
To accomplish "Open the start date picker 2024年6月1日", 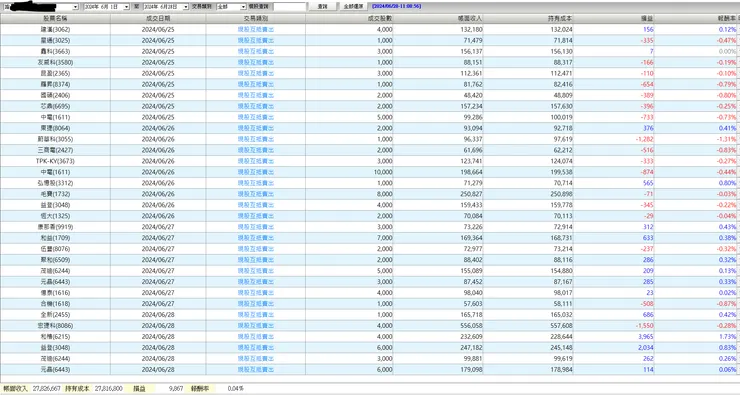I will point(106,7).
